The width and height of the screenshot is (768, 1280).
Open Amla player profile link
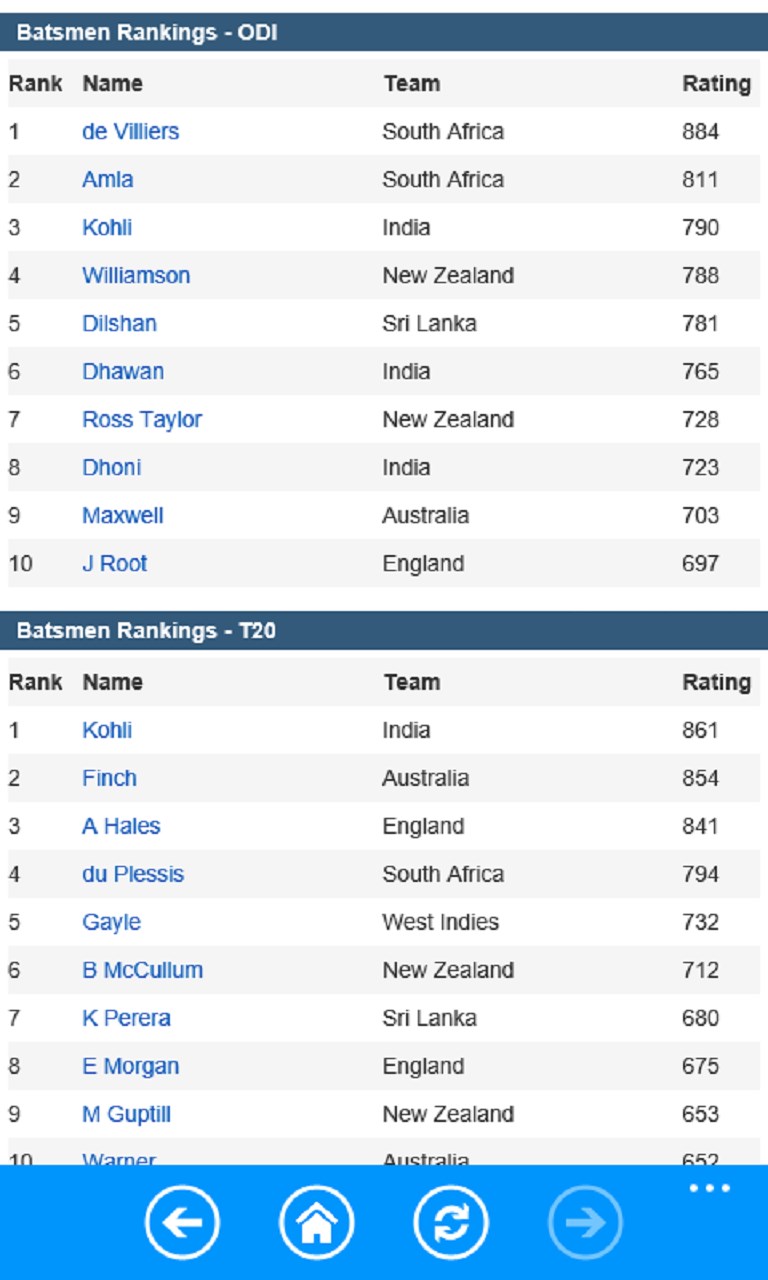point(107,179)
